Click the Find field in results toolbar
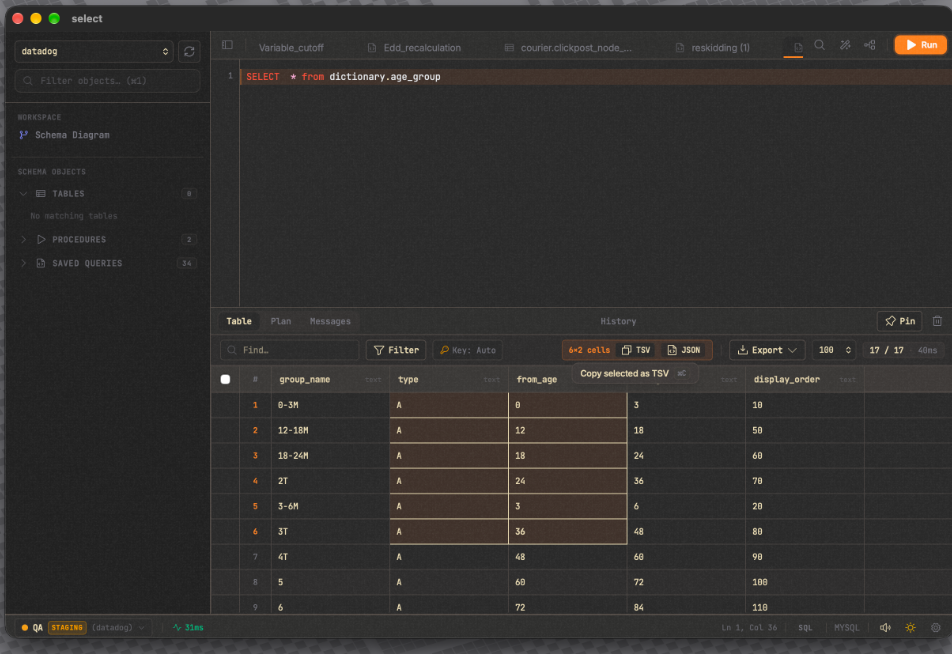 click(x=290, y=350)
